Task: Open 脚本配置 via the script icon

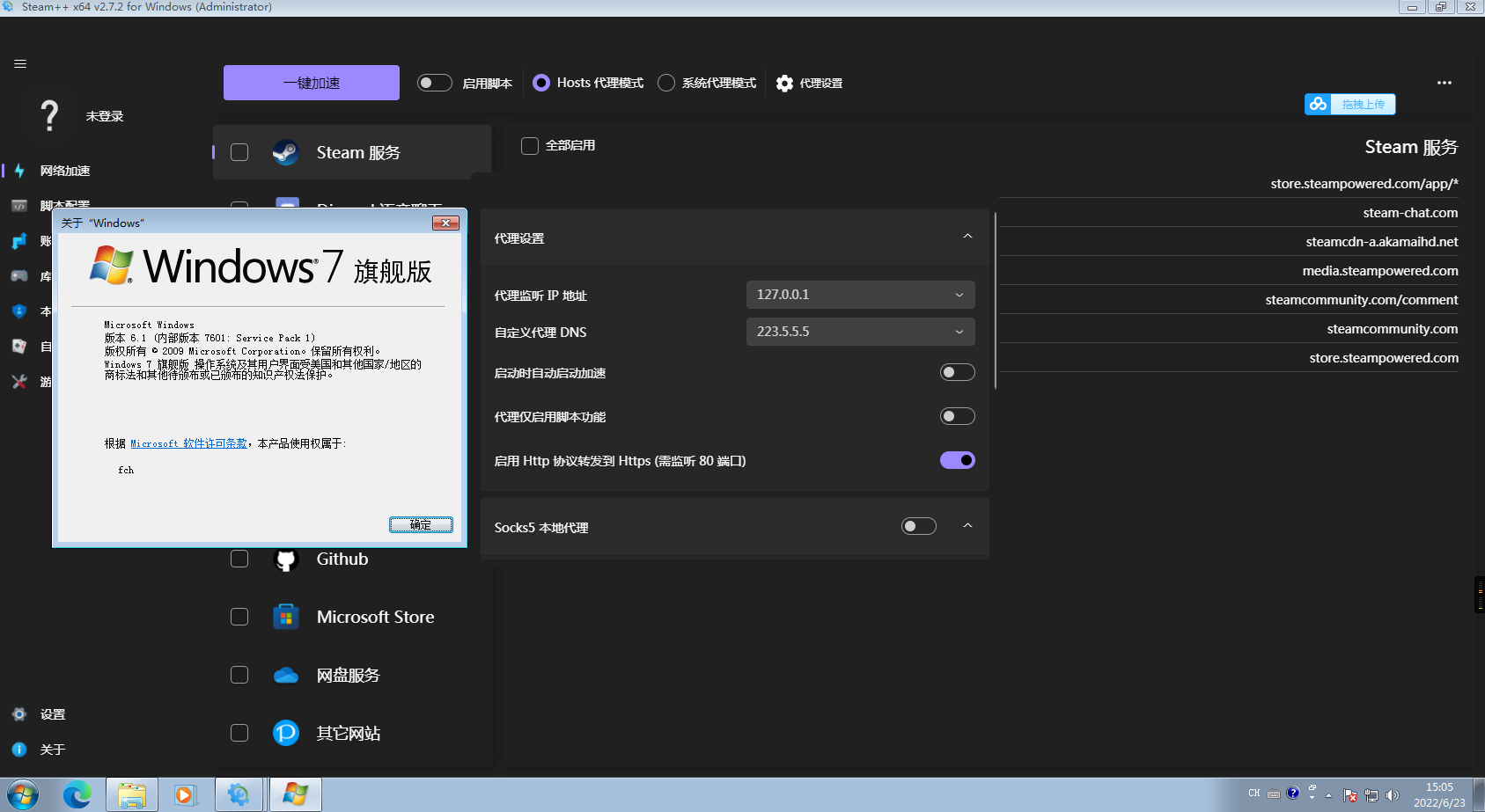Action: (19, 205)
